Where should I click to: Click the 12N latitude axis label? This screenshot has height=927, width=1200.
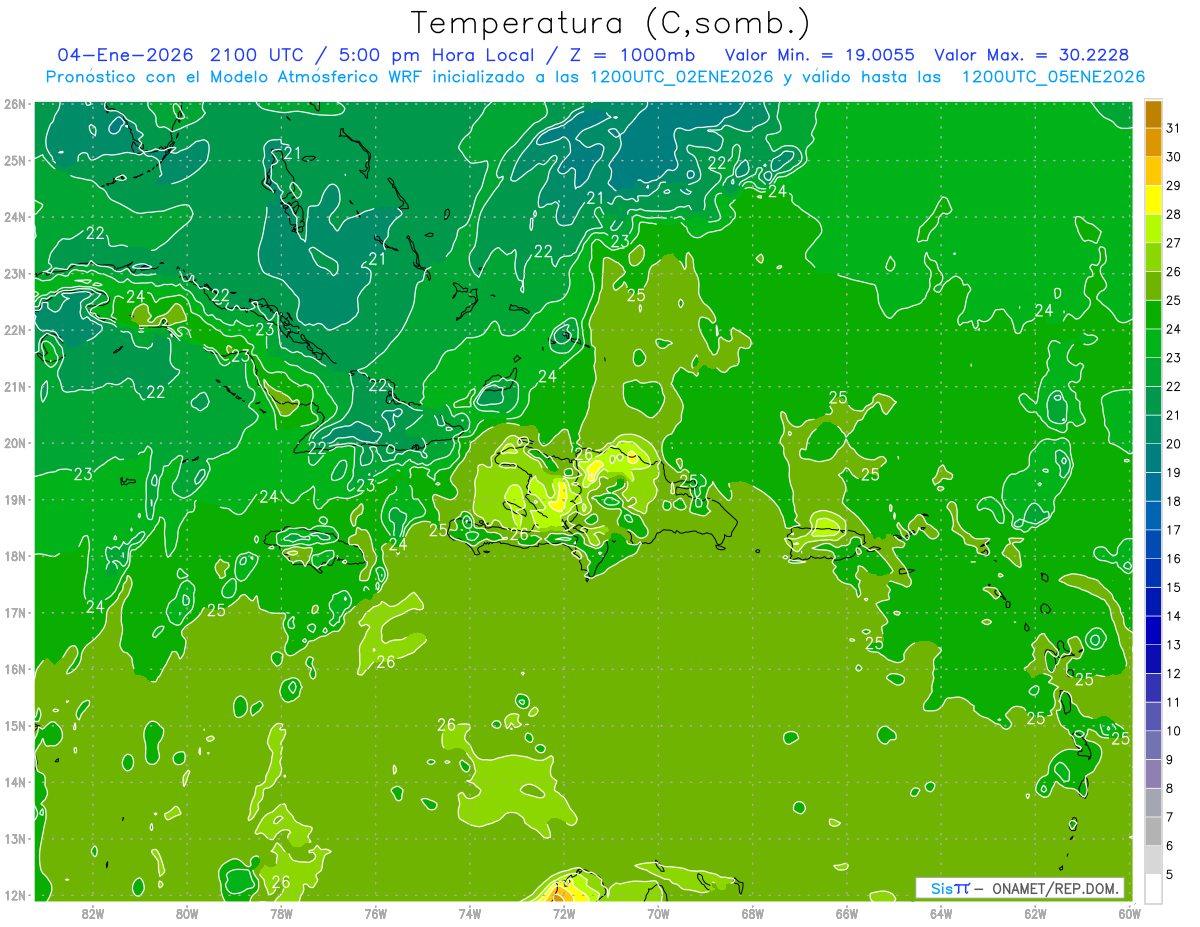click(15, 895)
